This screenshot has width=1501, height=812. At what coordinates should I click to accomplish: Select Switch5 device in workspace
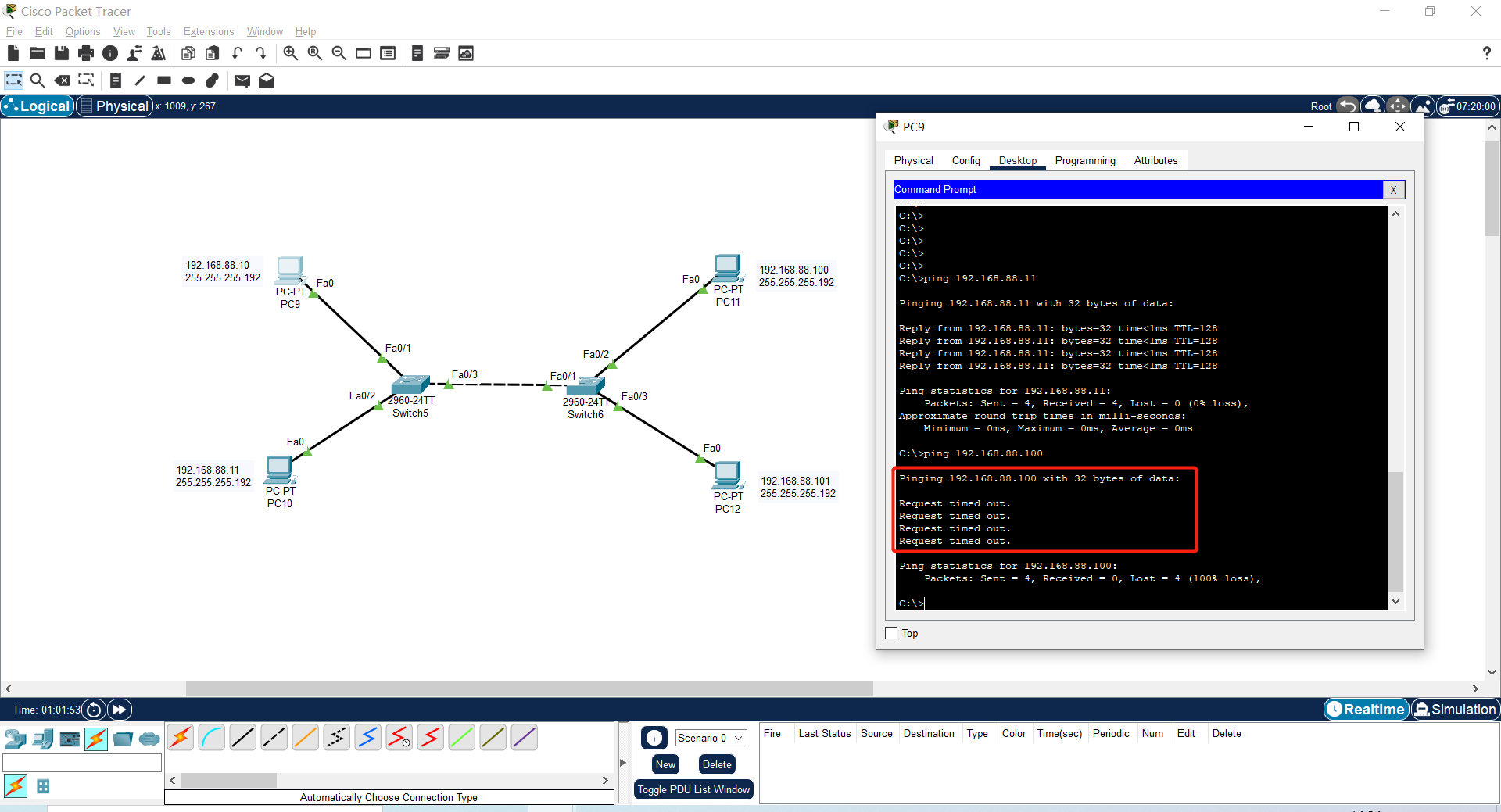410,385
